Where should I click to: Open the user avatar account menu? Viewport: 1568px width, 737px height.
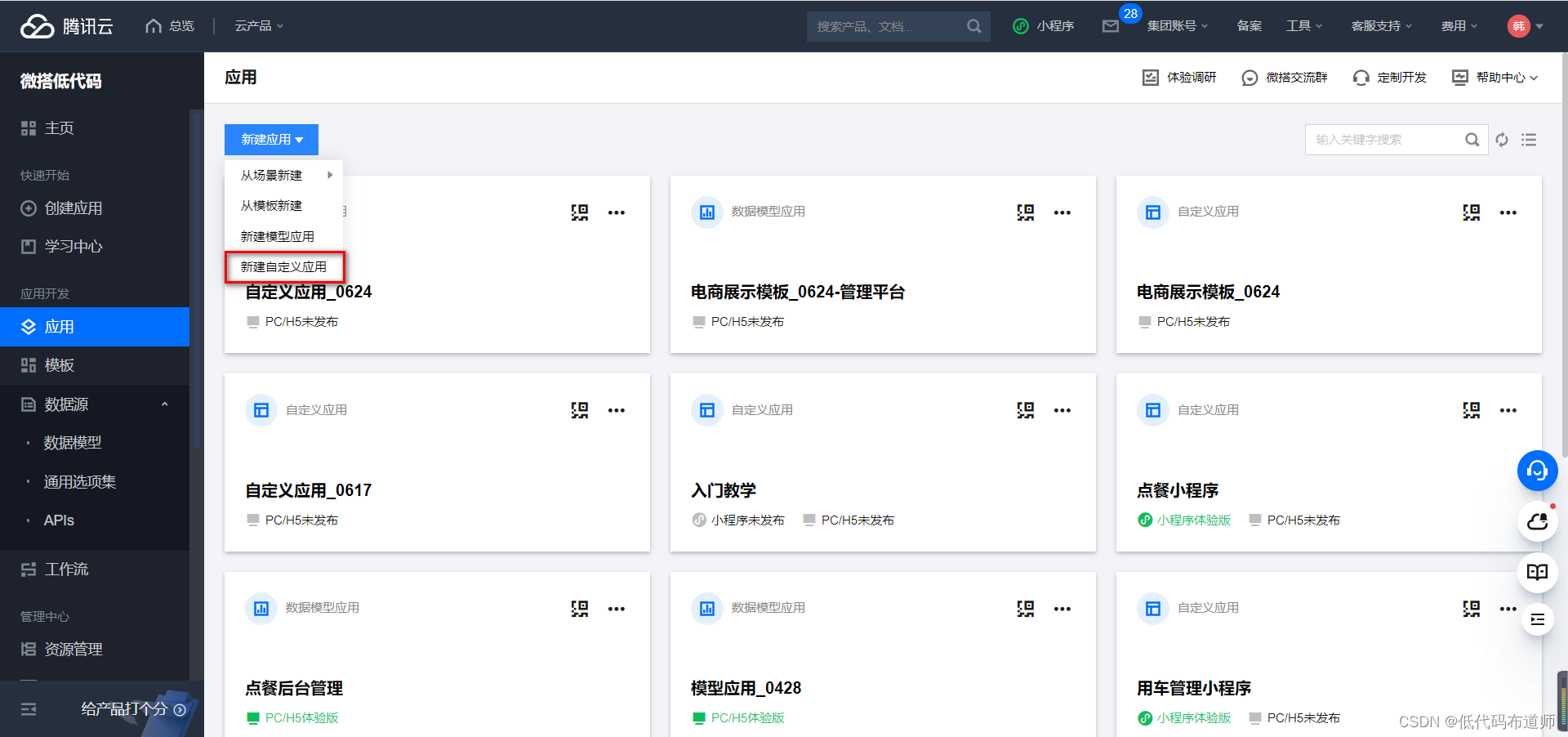[x=1525, y=26]
